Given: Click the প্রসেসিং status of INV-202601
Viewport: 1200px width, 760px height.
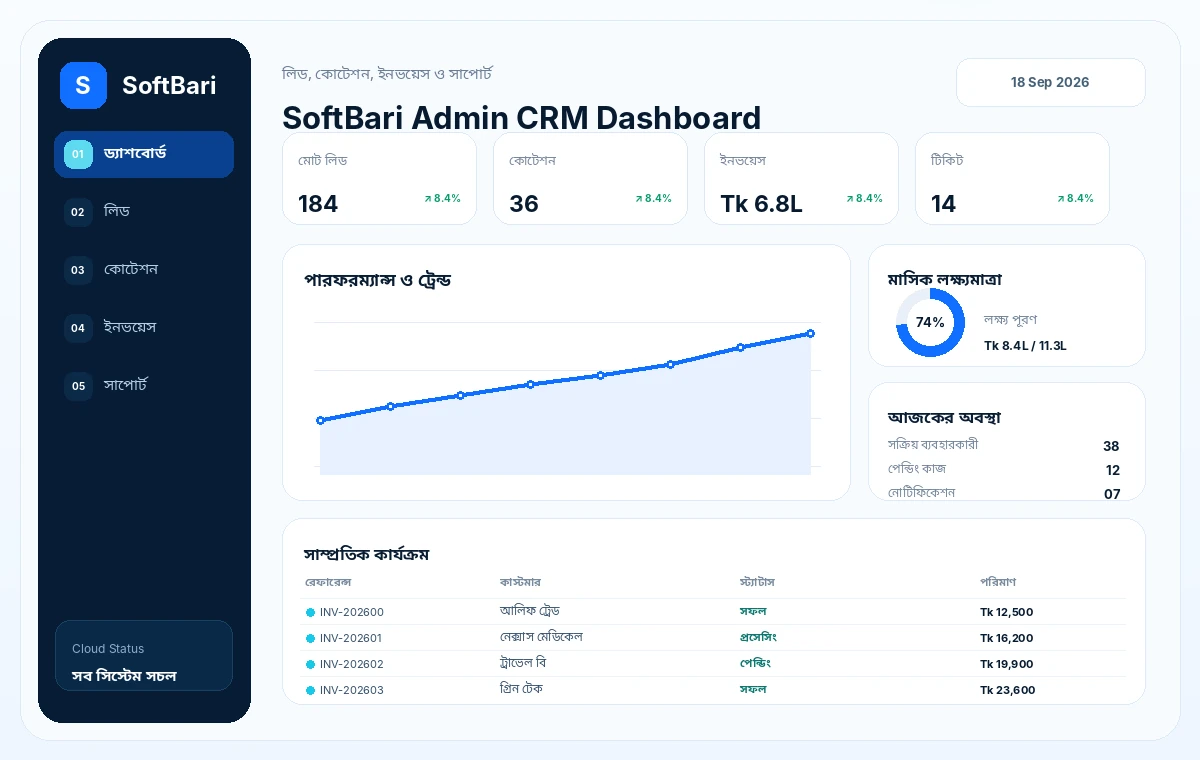Looking at the screenshot, I should [x=758, y=637].
